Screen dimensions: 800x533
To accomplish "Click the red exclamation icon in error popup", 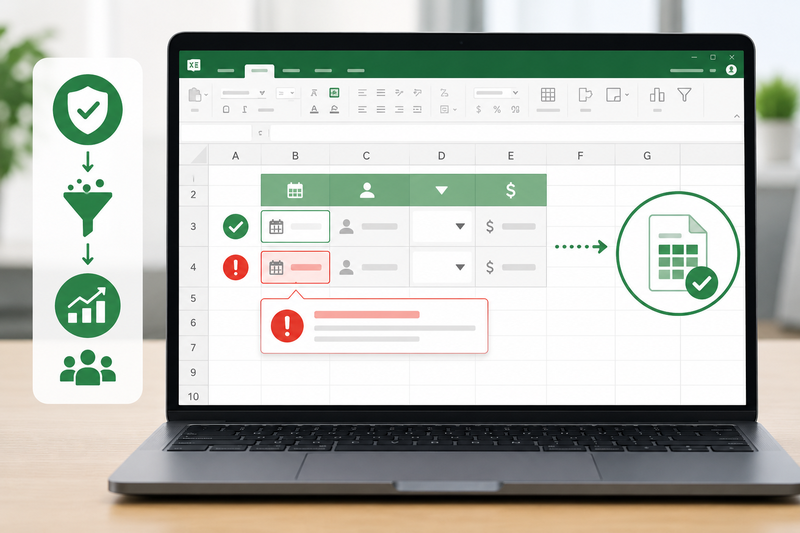I will (x=287, y=326).
